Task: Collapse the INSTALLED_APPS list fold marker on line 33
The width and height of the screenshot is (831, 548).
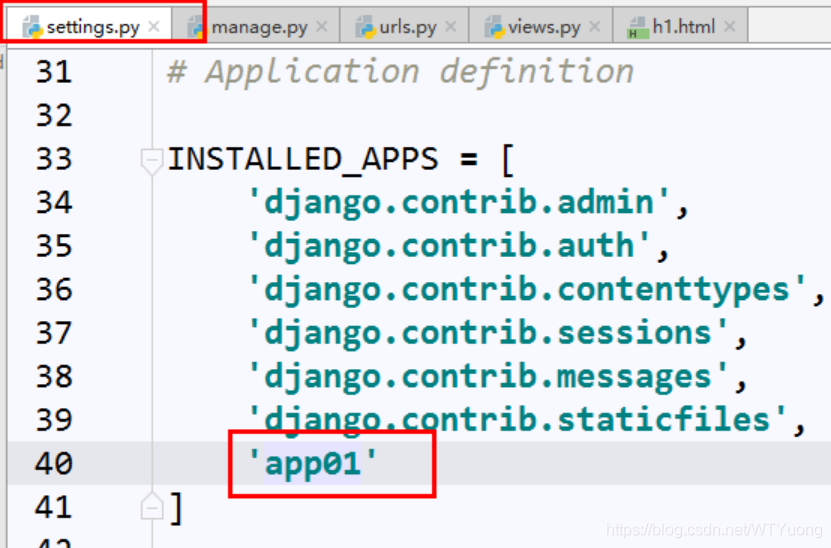Action: (152, 160)
